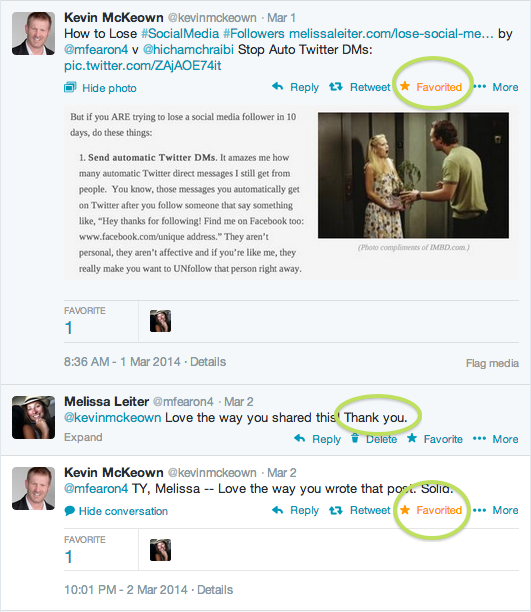Click the three dots on Melissa's tweet

click(x=479, y=439)
